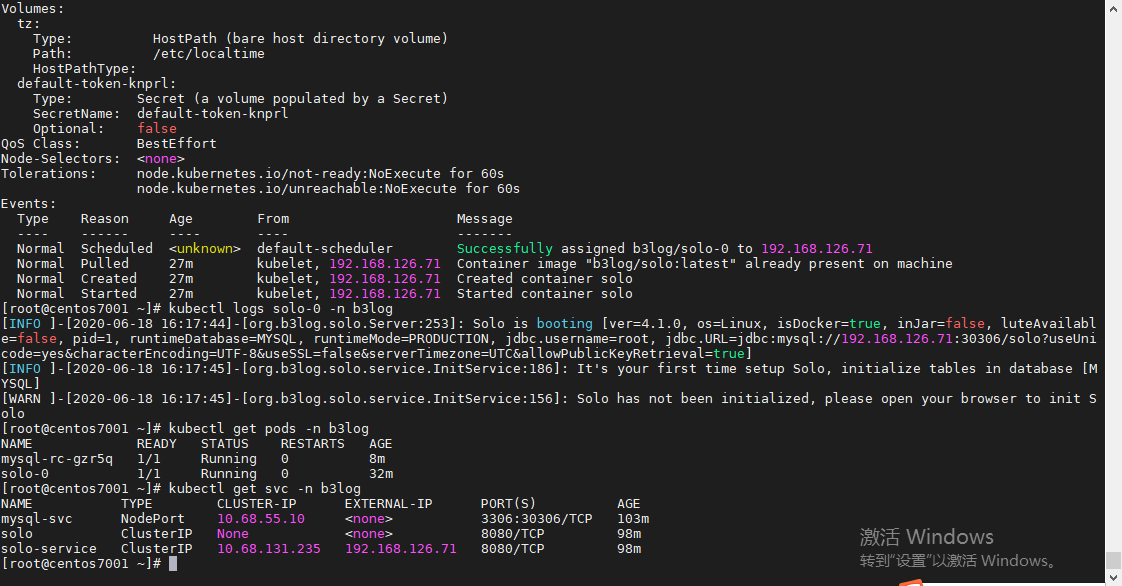
Task: Click the <unknown> age value in Events
Action: pos(205,249)
